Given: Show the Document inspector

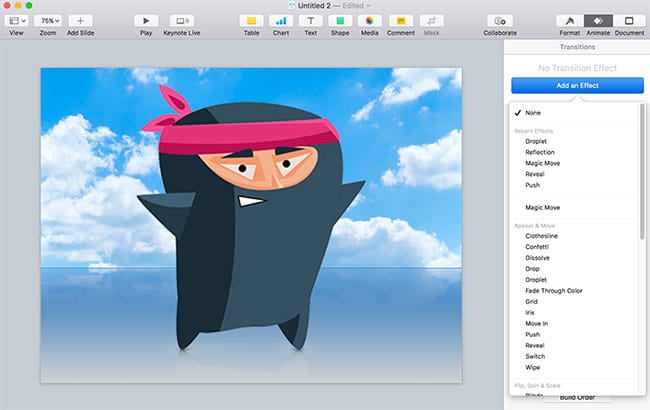Looking at the screenshot, I should click(x=629, y=21).
